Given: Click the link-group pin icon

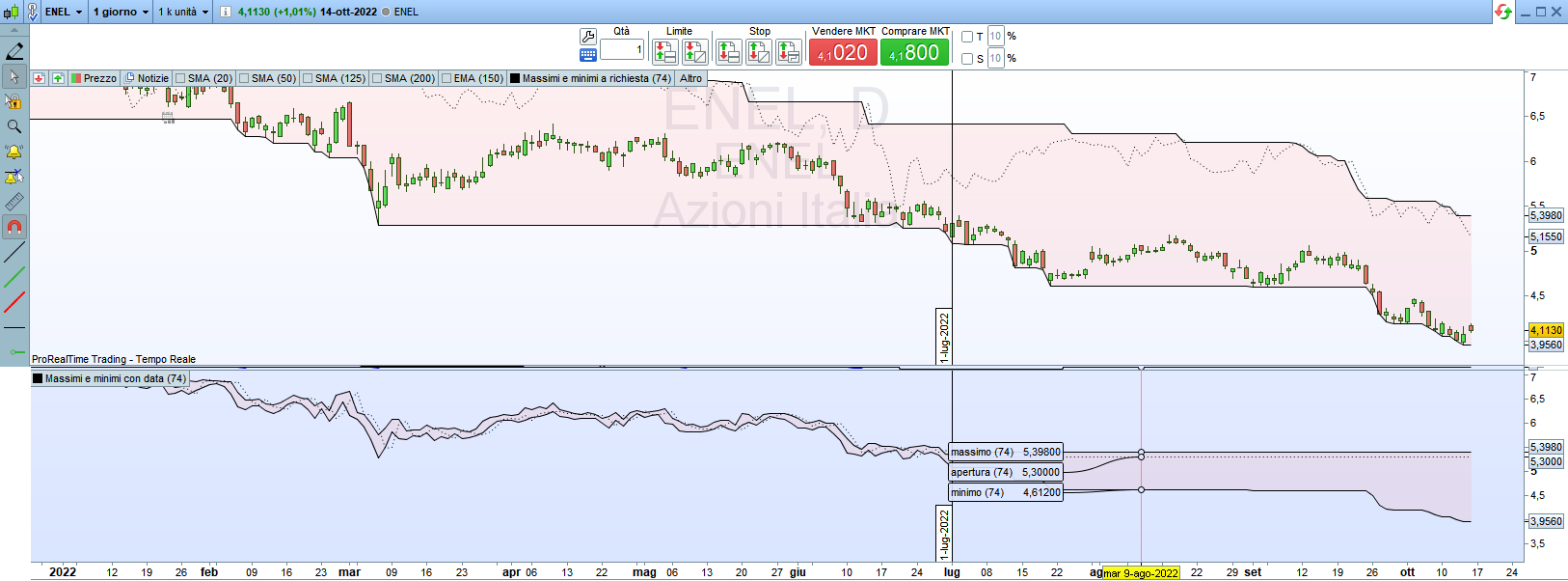Looking at the screenshot, I should (33, 12).
